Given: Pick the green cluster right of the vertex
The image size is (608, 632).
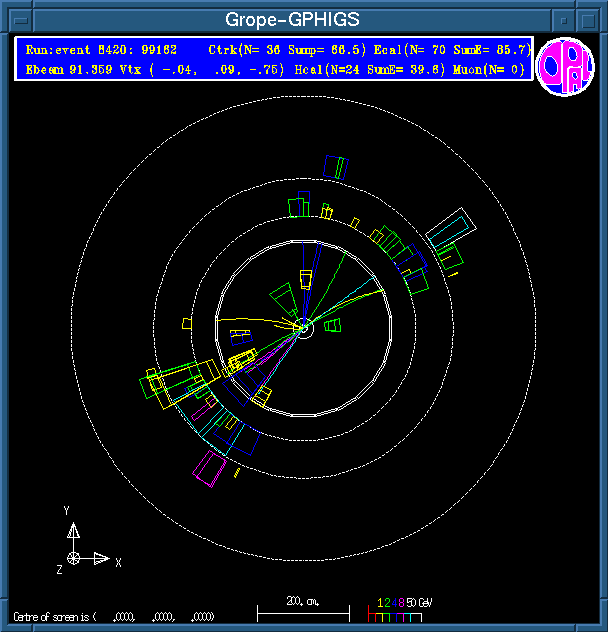Looking at the screenshot, I should coord(333,325).
